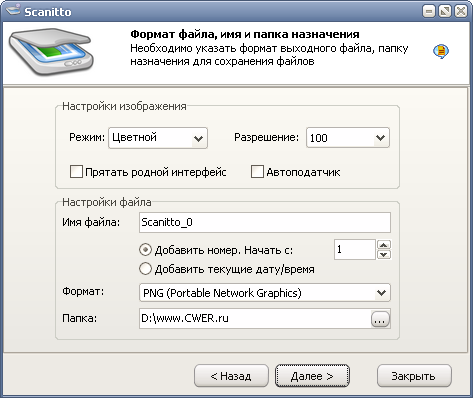
Task: Expand the Режим dropdown showing Цветной
Action: point(158,138)
